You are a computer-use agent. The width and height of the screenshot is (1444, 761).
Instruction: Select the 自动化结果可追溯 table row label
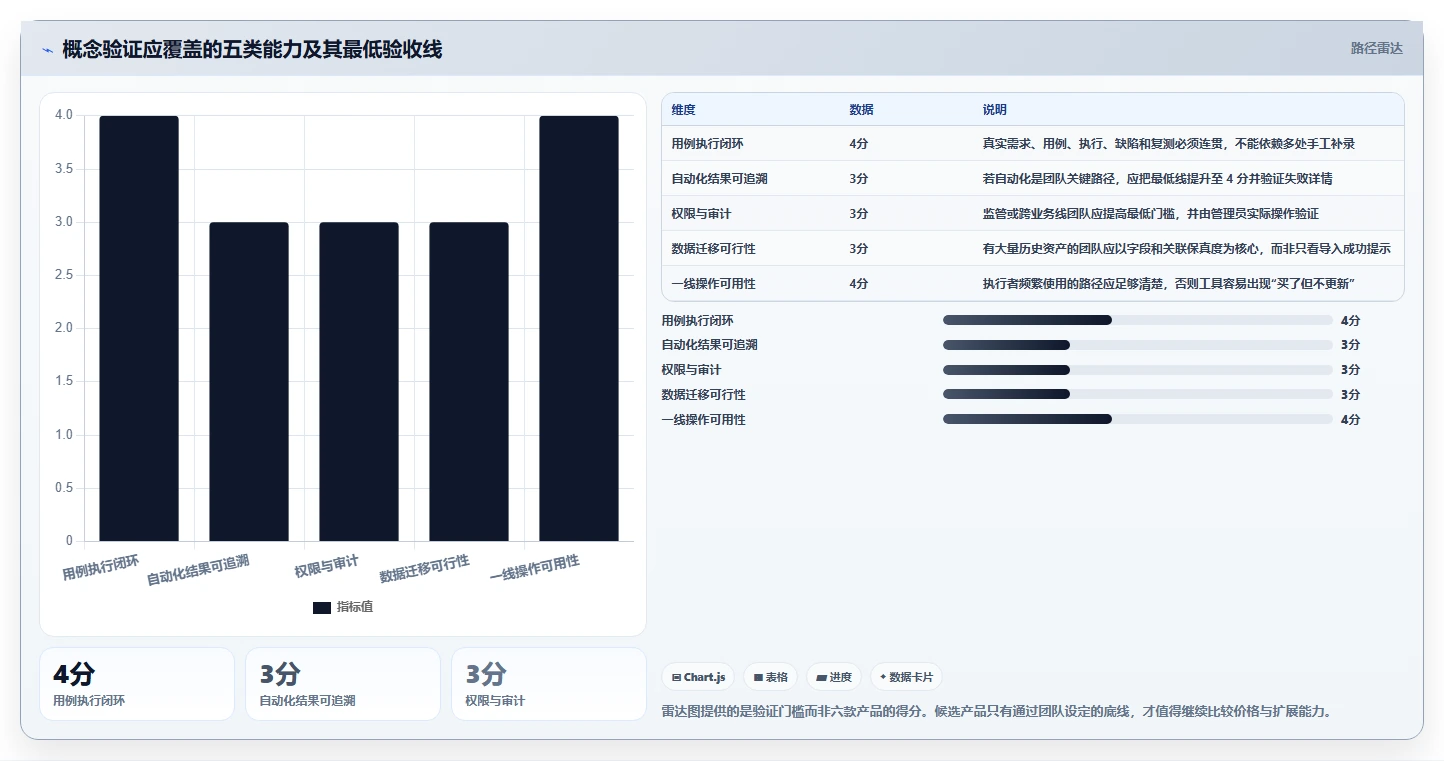pos(720,178)
